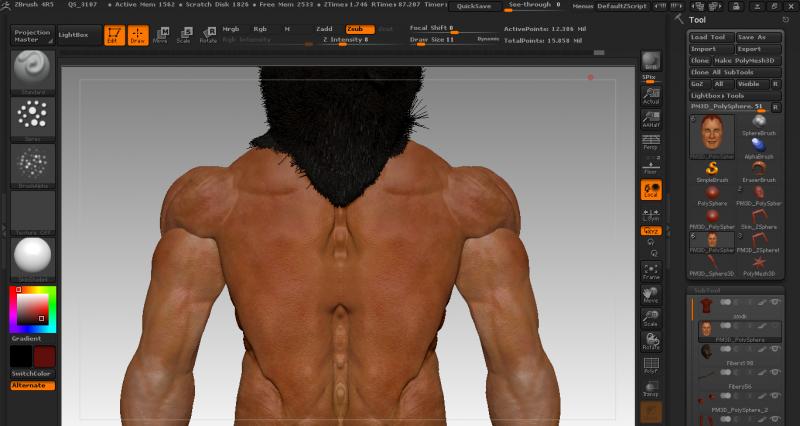
Task: Enable Rgb paint mode
Action: tap(260, 29)
